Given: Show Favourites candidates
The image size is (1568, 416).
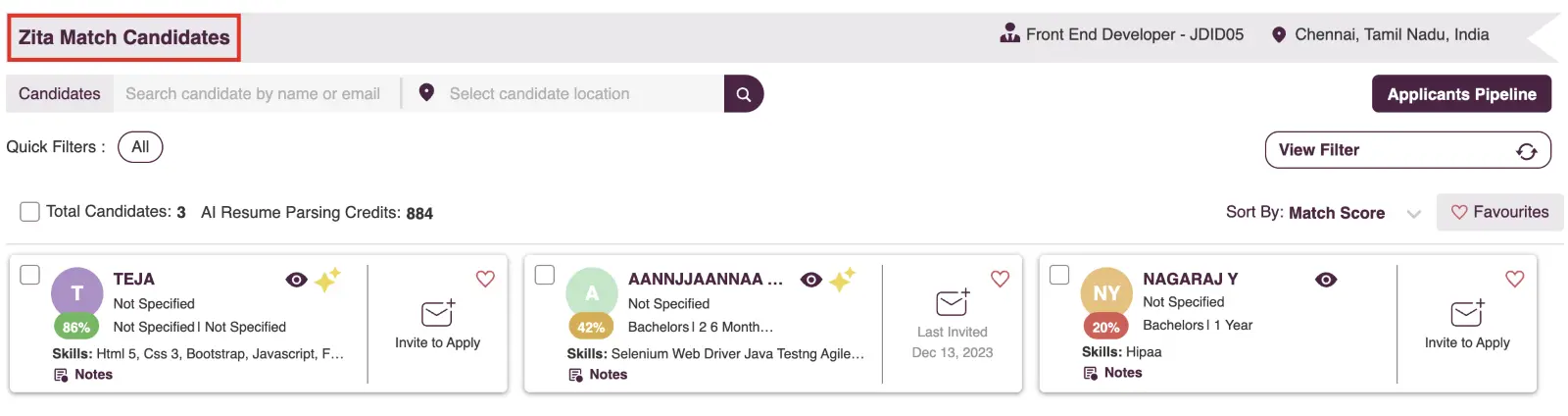Looking at the screenshot, I should [x=1499, y=212].
